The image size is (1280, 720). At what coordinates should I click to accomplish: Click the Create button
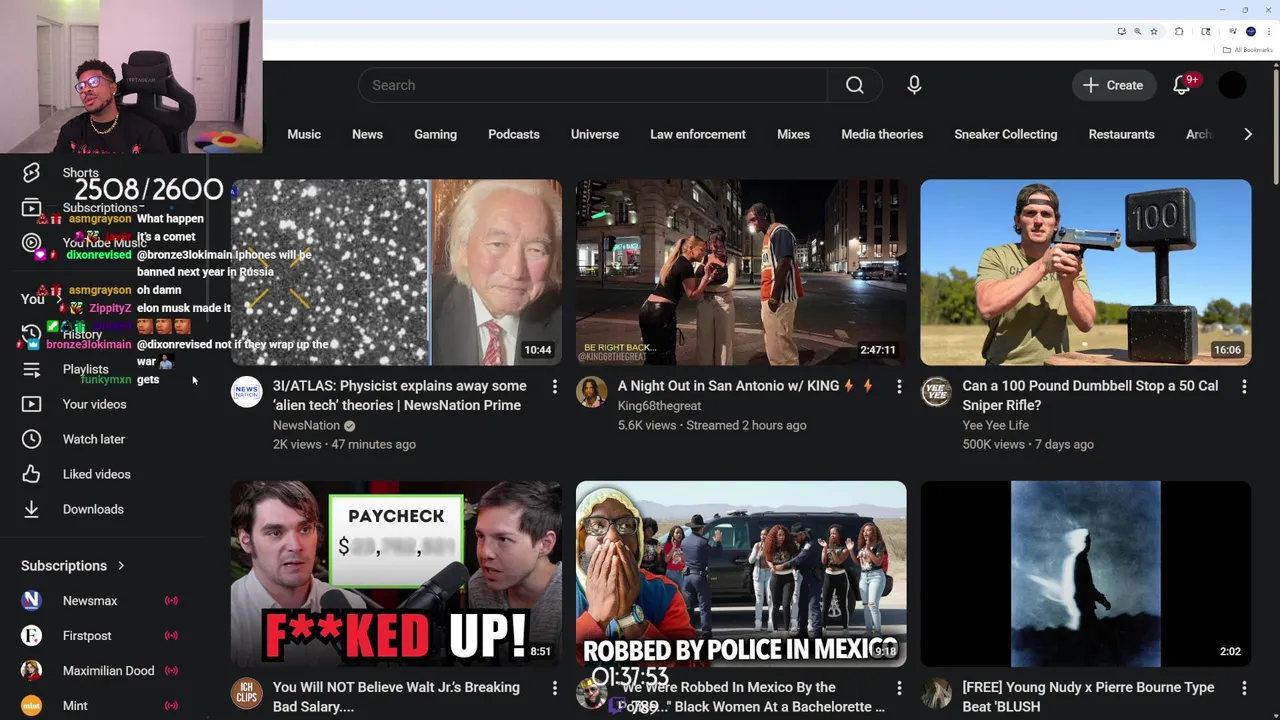[x=1113, y=85]
